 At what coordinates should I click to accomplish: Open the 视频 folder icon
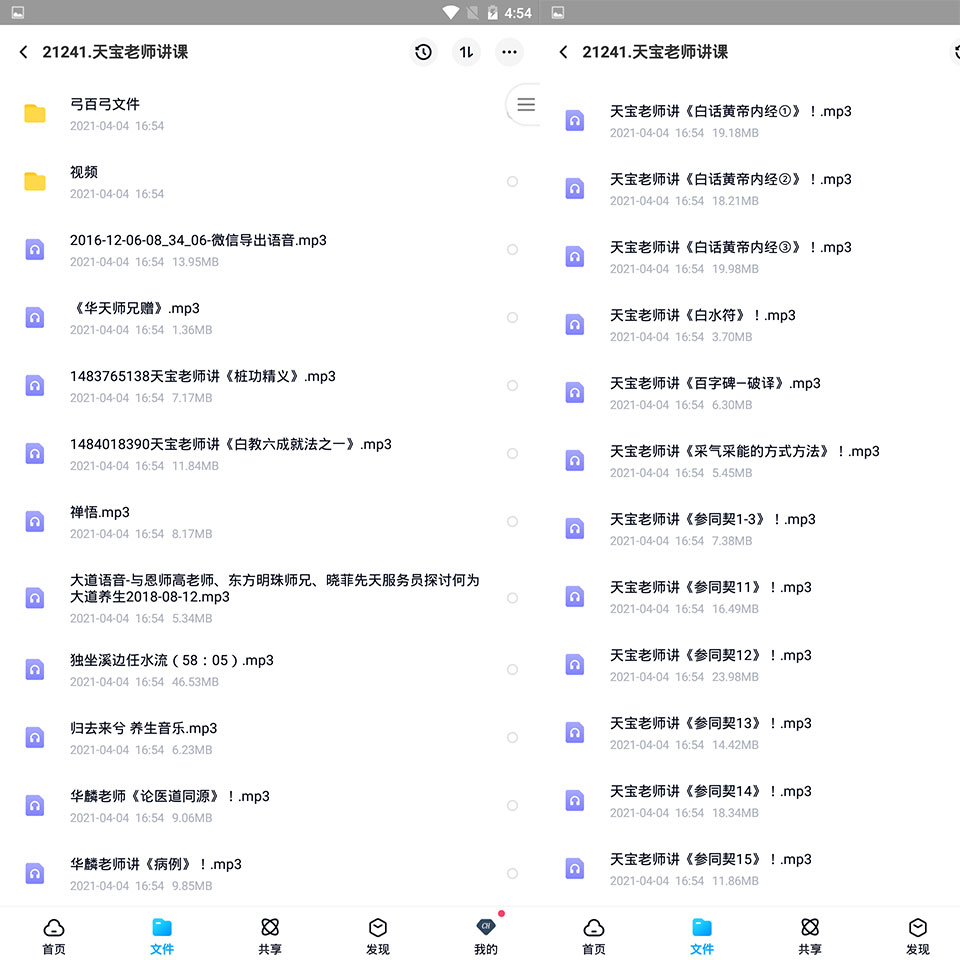35,181
